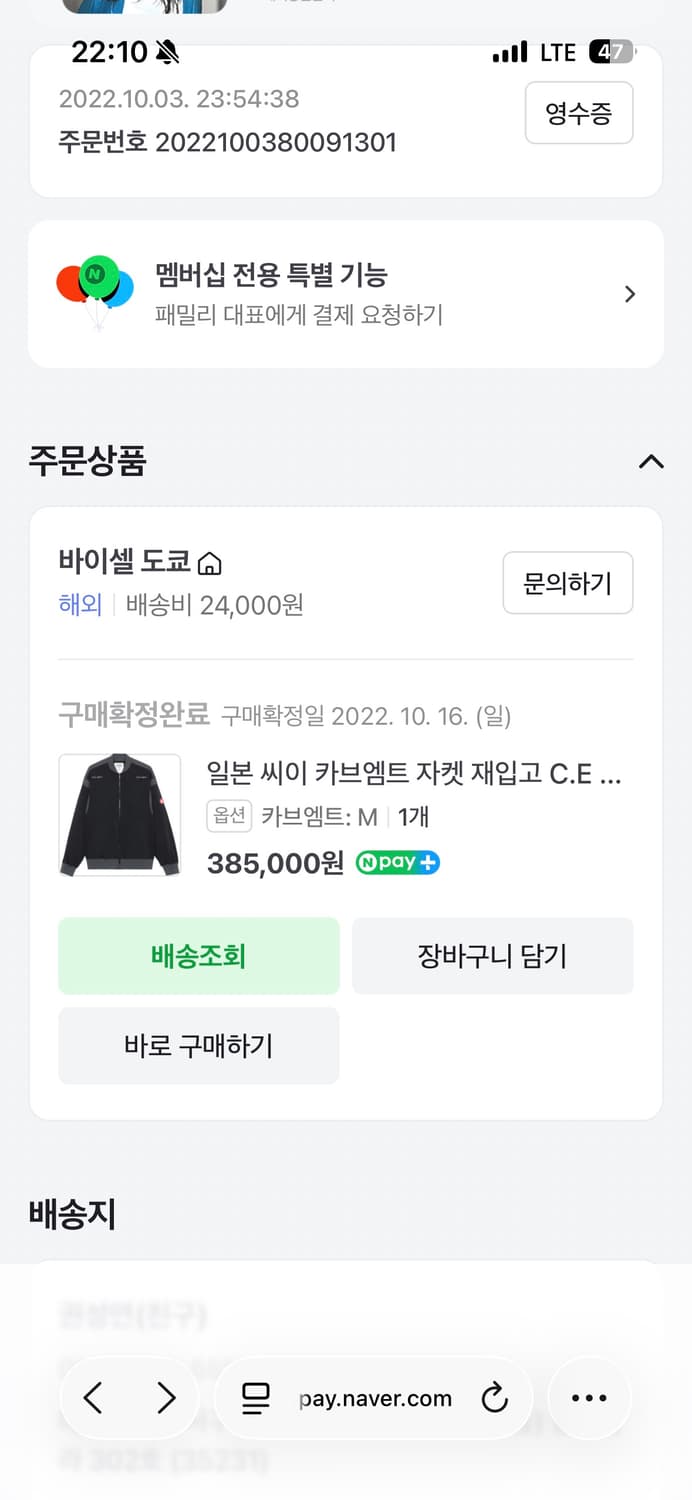The image size is (692, 1500).
Task: Collapse the 주문상품 section
Action: pyautogui.click(x=651, y=462)
